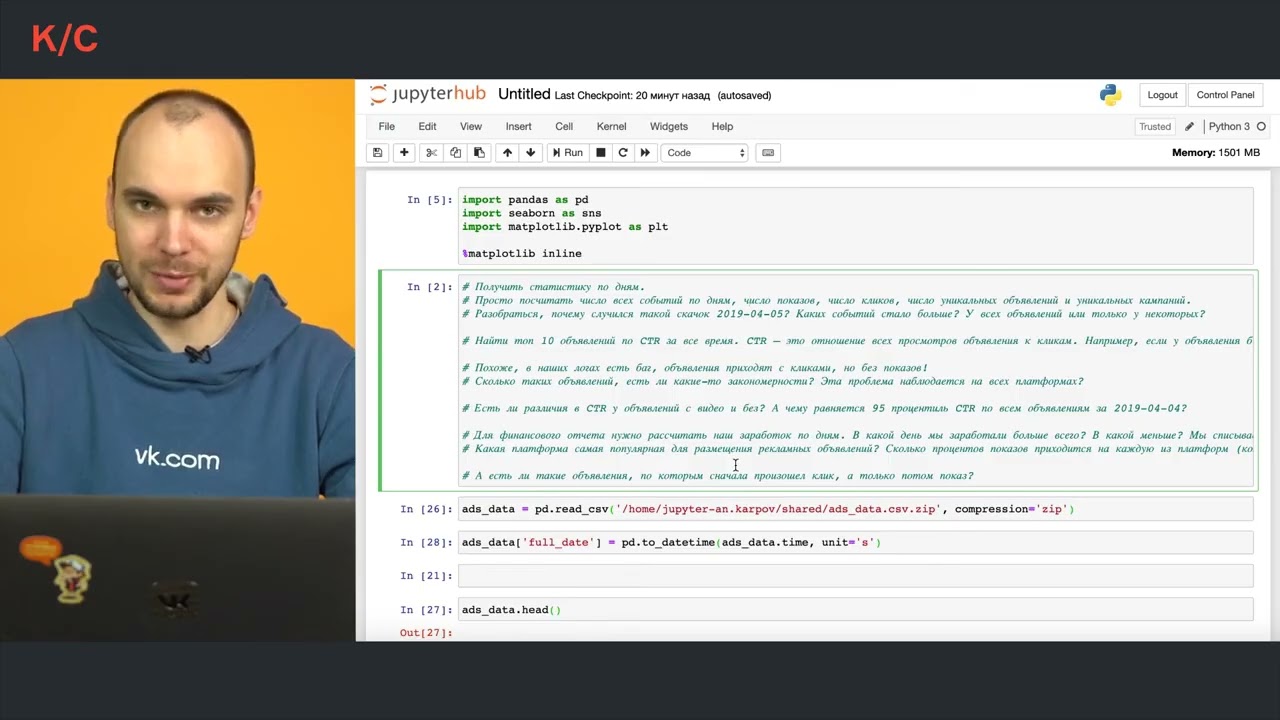The image size is (1280, 720).
Task: Open the File menu
Action: 386,127
